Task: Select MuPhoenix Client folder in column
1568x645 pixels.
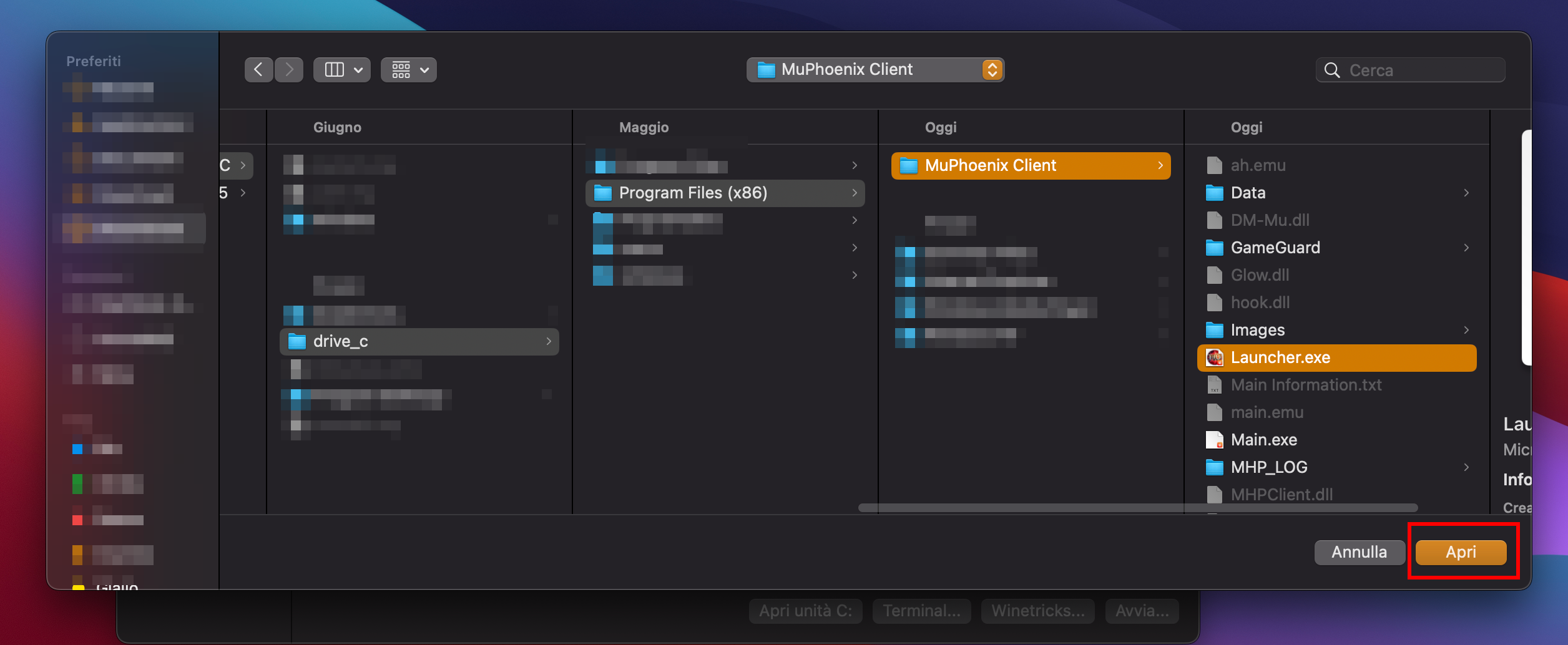Action: tap(1031, 165)
